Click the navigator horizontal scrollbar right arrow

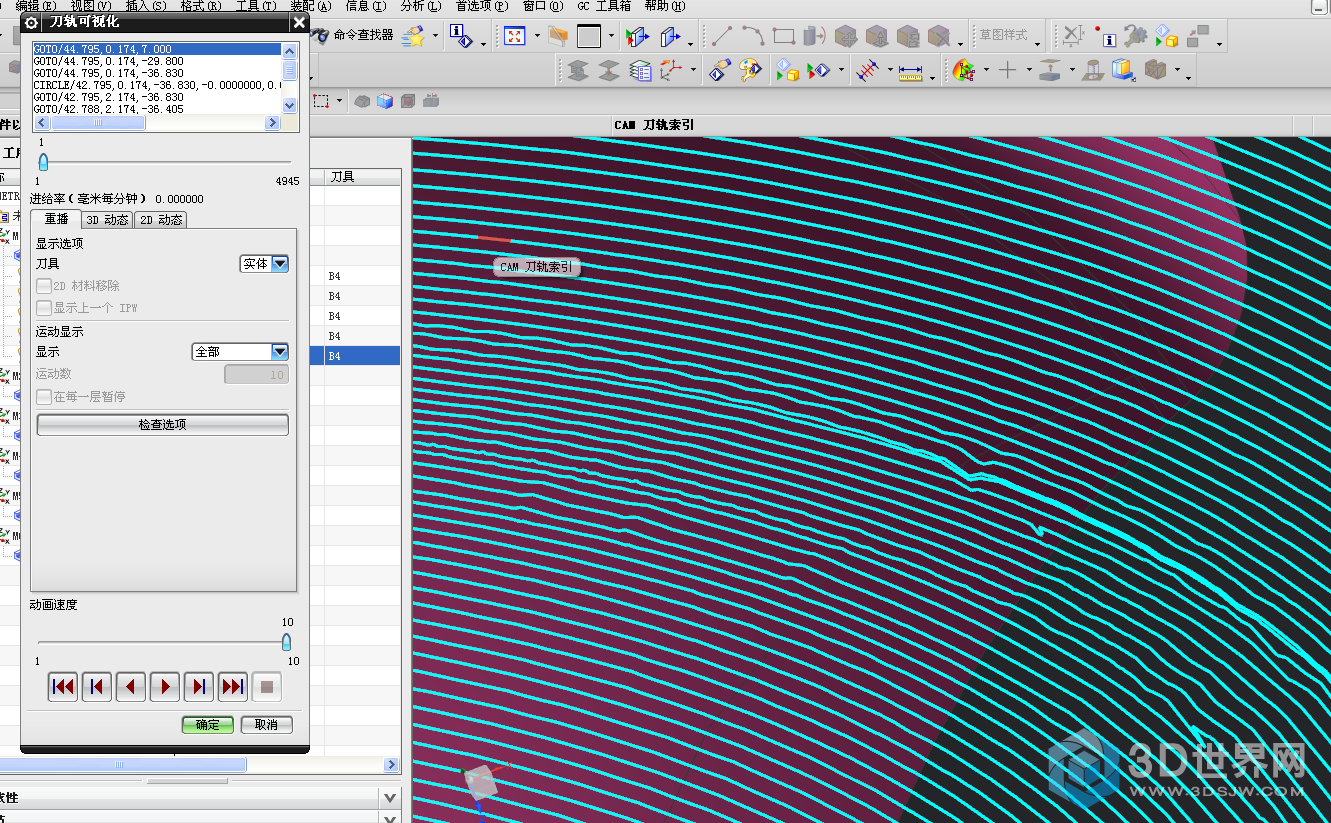391,765
